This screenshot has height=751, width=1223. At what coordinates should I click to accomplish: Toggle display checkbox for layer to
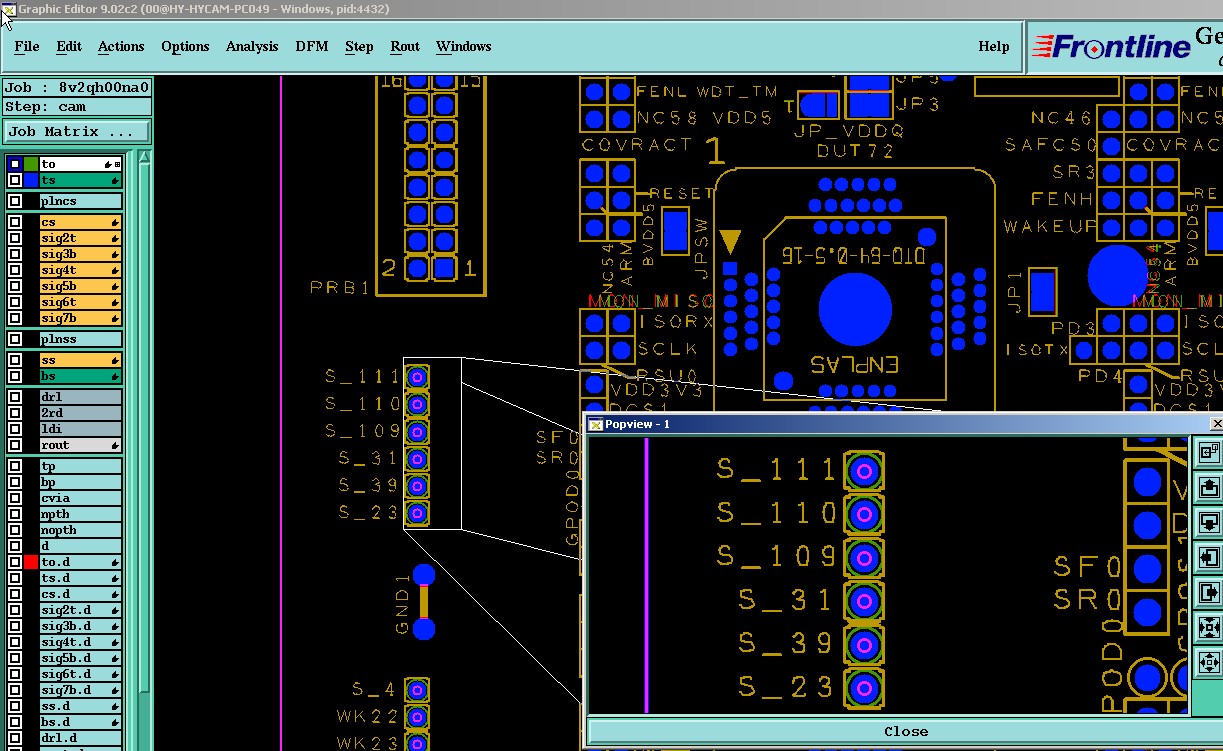pos(14,164)
